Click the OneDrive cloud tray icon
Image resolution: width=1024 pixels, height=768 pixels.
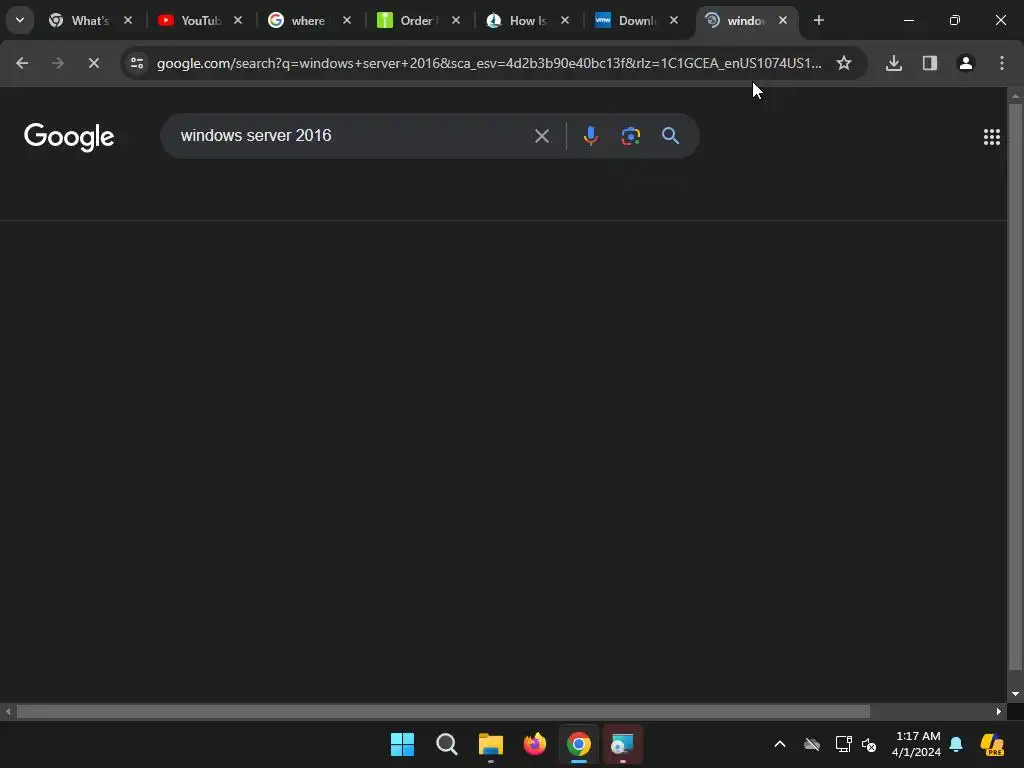pyautogui.click(x=812, y=744)
